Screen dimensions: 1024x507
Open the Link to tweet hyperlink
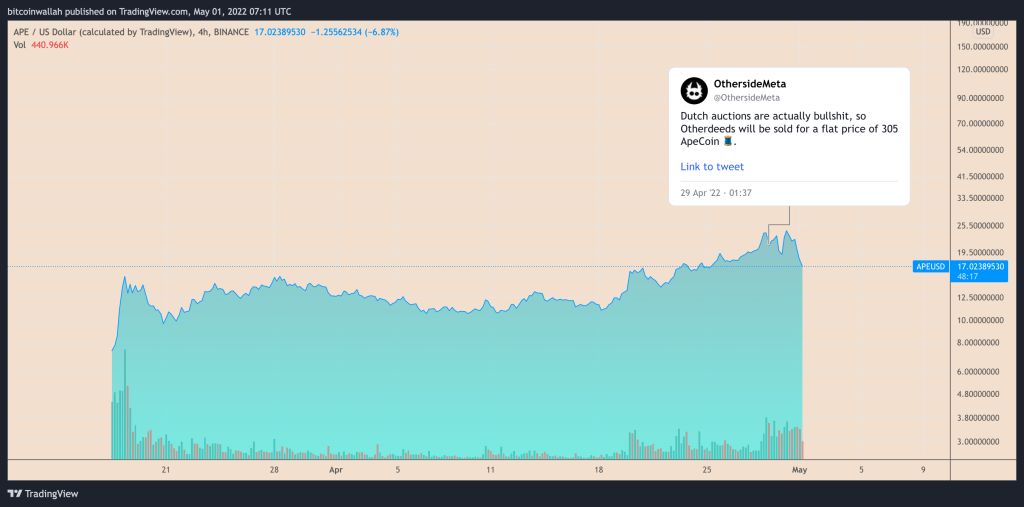(x=712, y=167)
